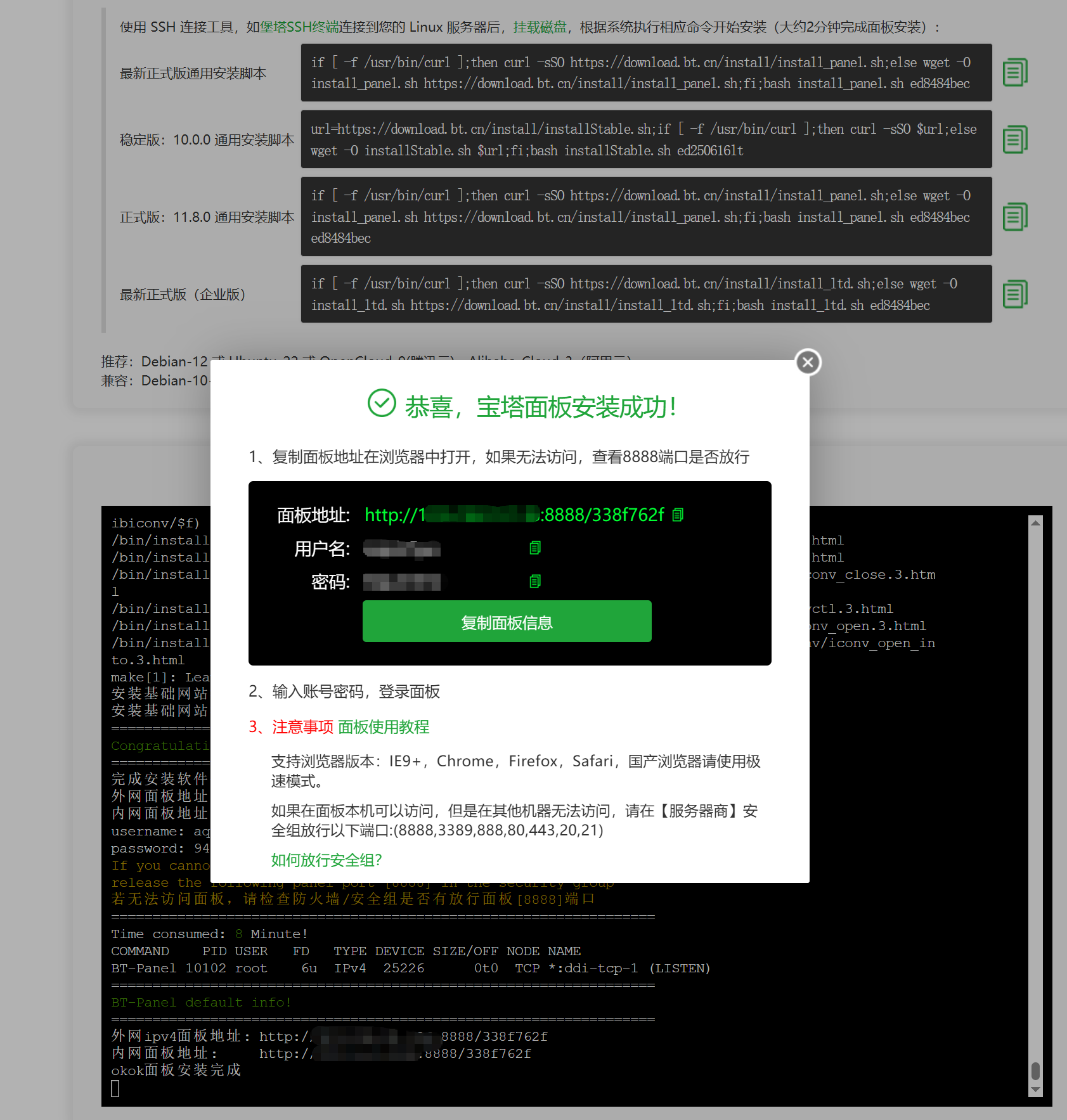Click the 若无法访问面板 firewall warning line

pos(352,899)
